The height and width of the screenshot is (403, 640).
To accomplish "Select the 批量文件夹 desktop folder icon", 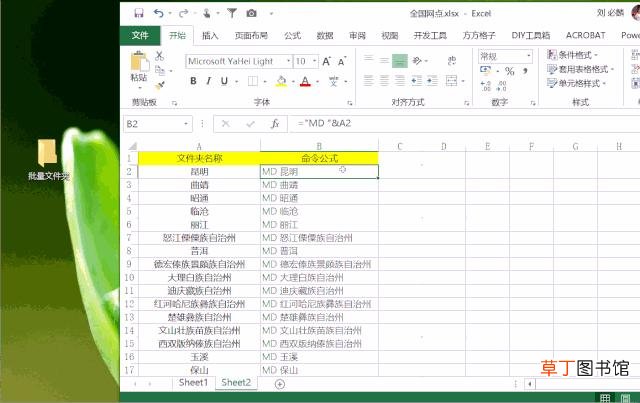I will (x=49, y=159).
